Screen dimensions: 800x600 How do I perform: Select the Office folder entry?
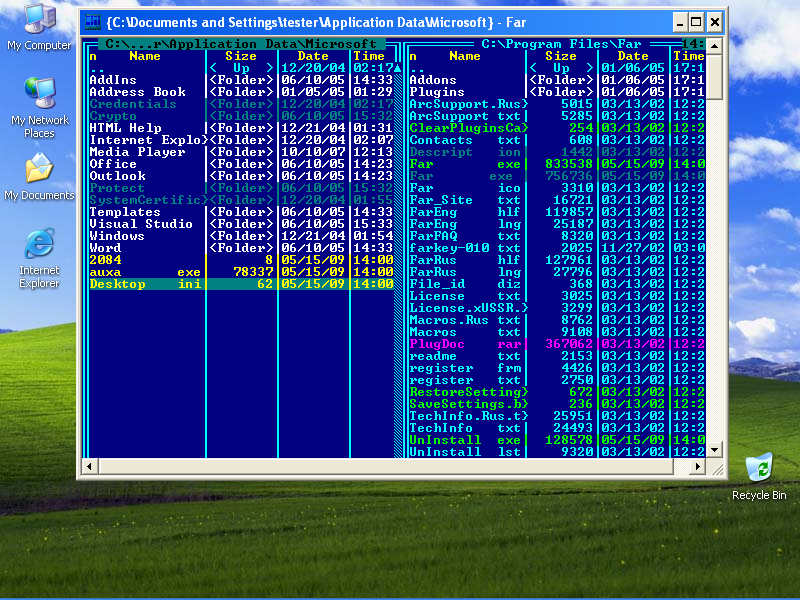pyautogui.click(x=241, y=164)
